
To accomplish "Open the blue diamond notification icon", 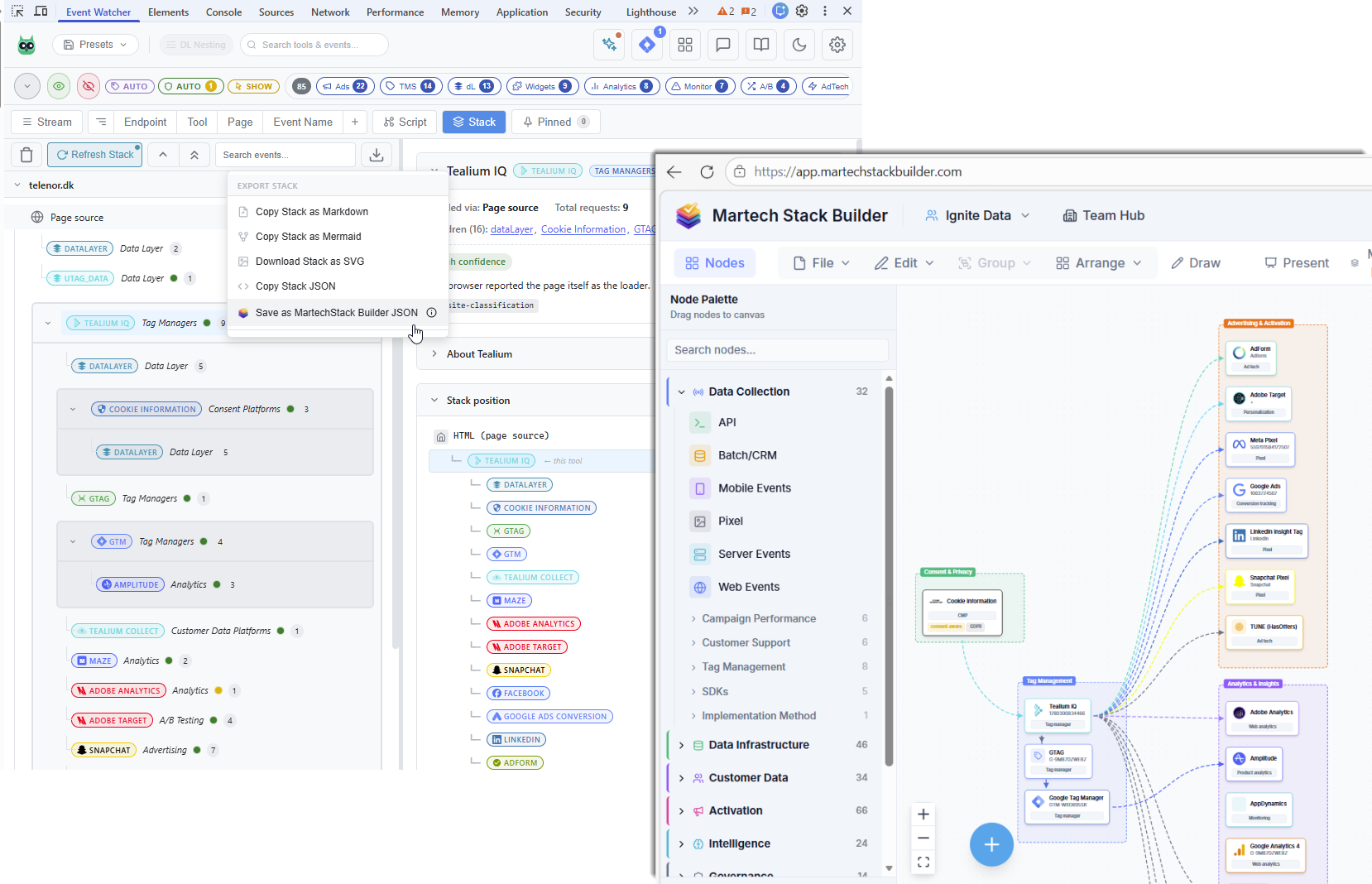I will 648,45.
